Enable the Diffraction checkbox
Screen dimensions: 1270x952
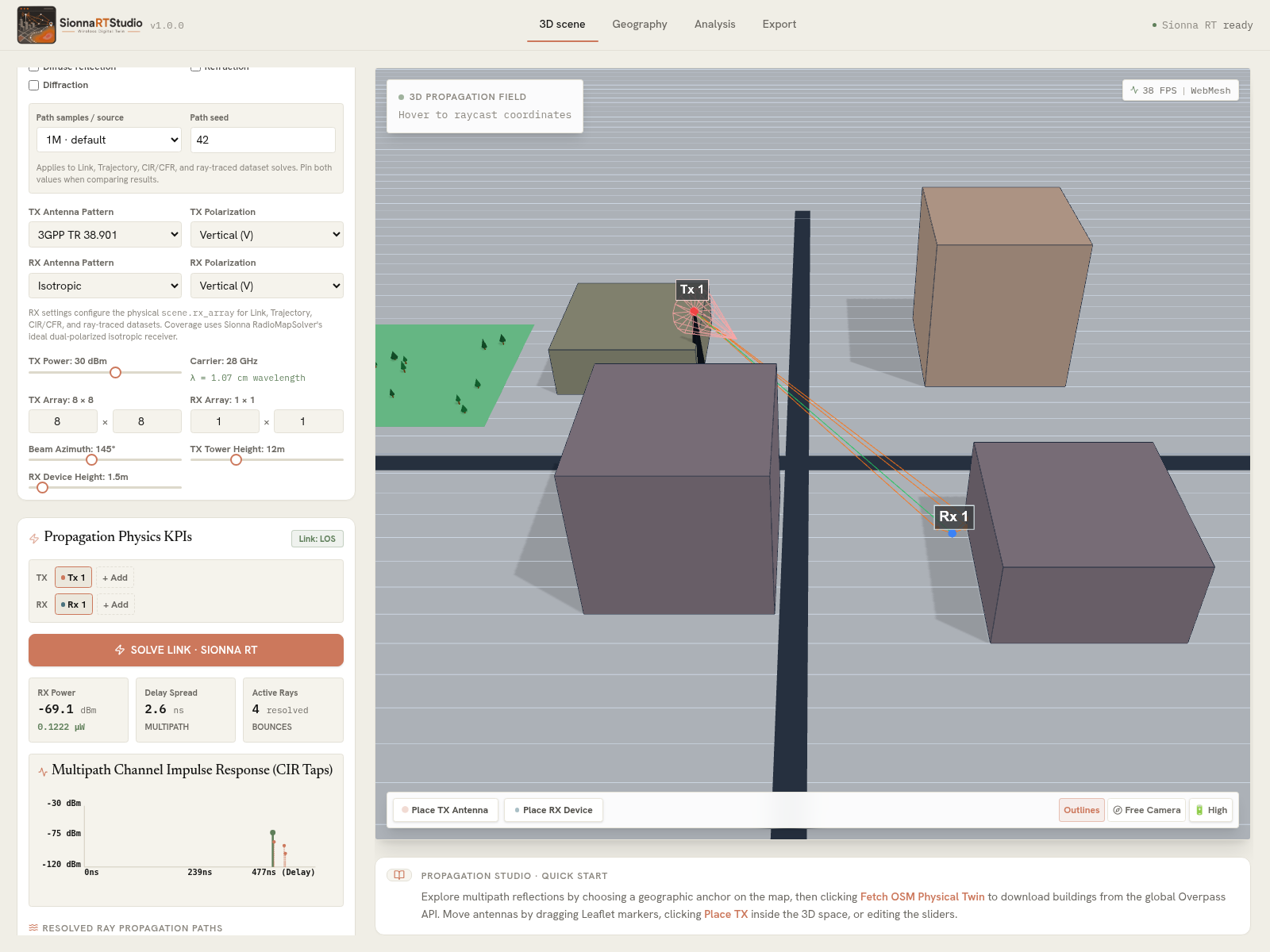34,85
